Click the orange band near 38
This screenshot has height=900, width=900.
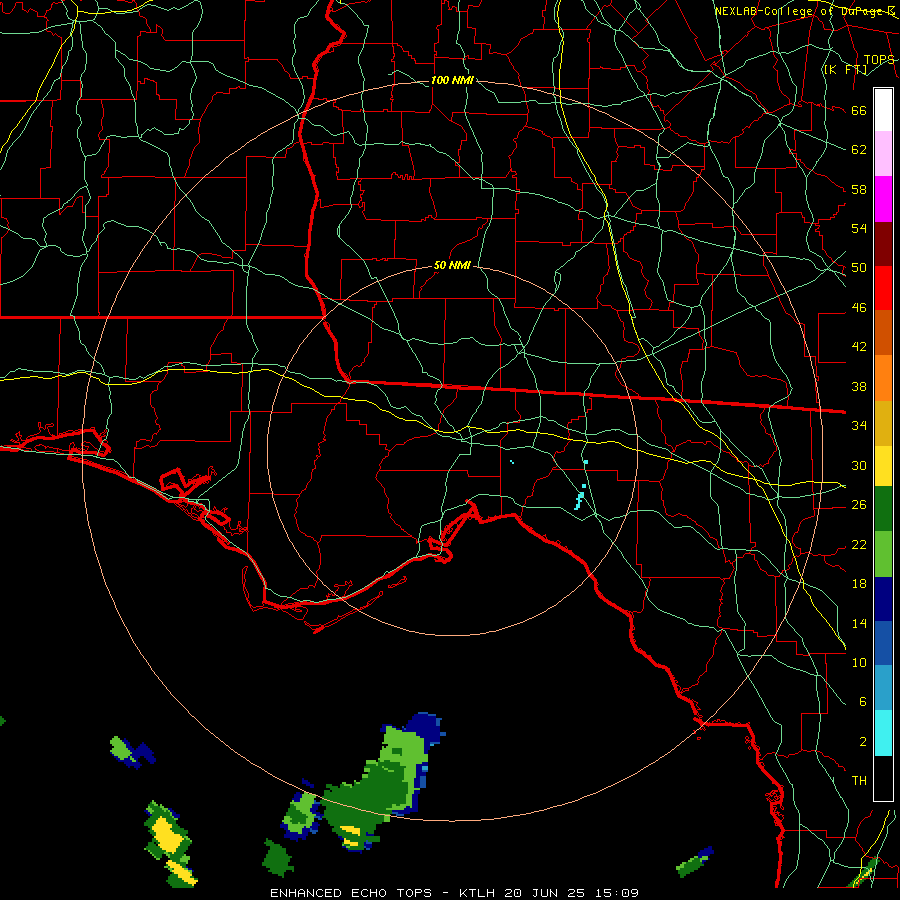pyautogui.click(x=883, y=377)
